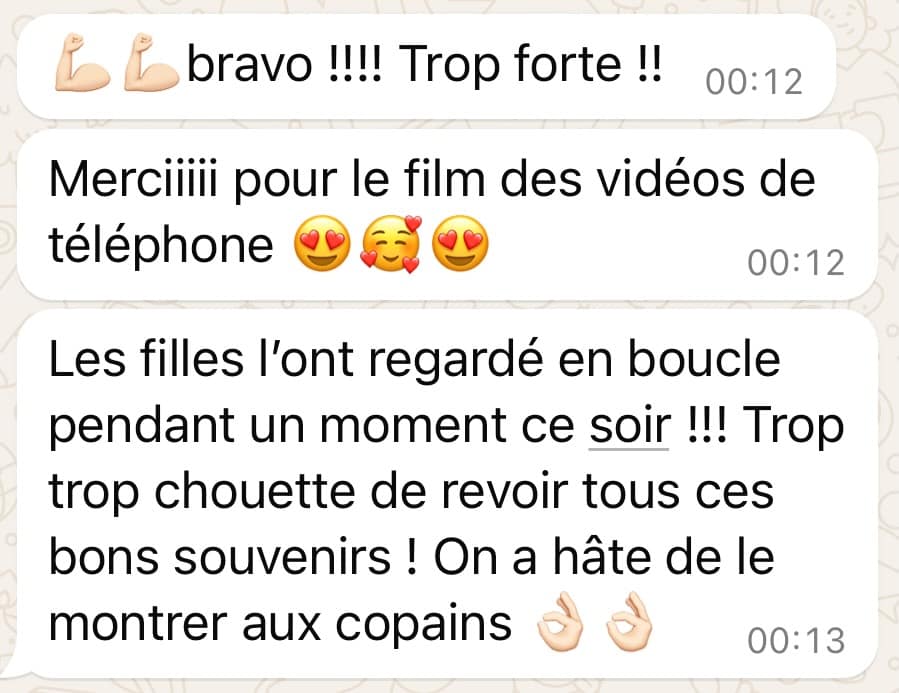
Task: Click the second flexed biceps emoji
Action: point(151,62)
